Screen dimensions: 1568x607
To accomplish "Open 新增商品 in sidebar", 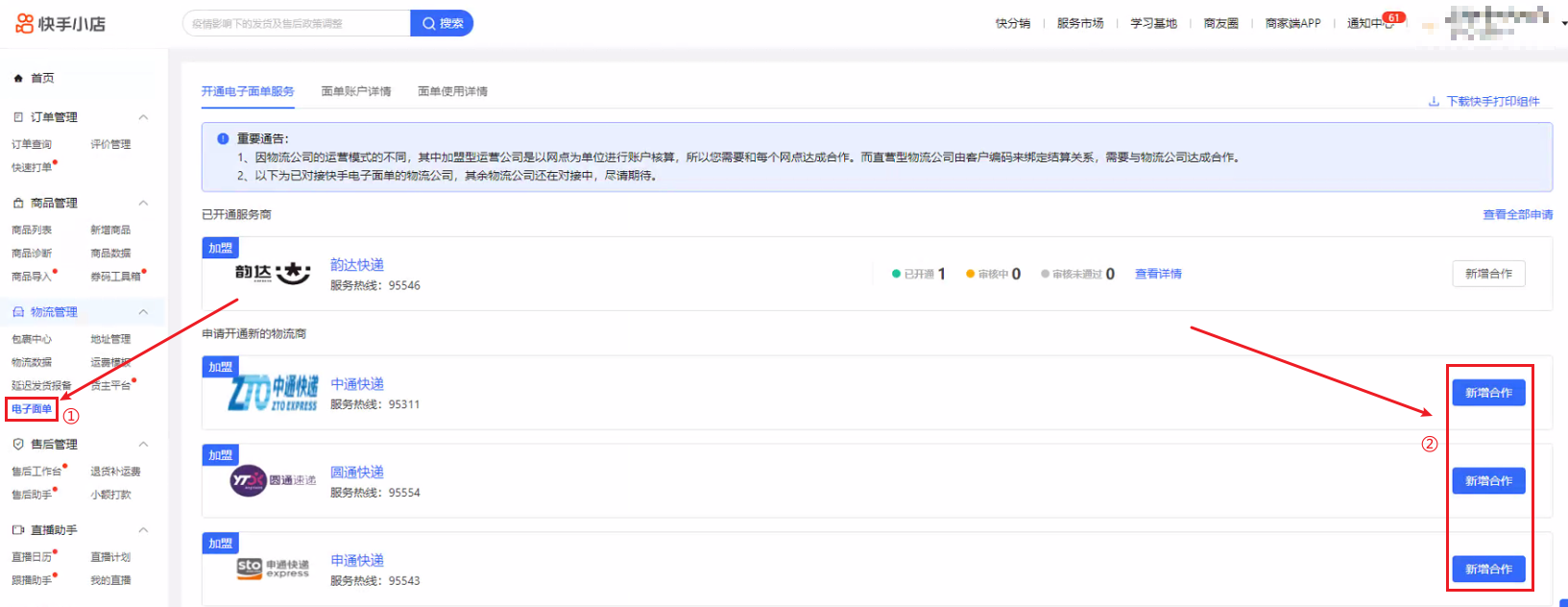I will pos(110,231).
